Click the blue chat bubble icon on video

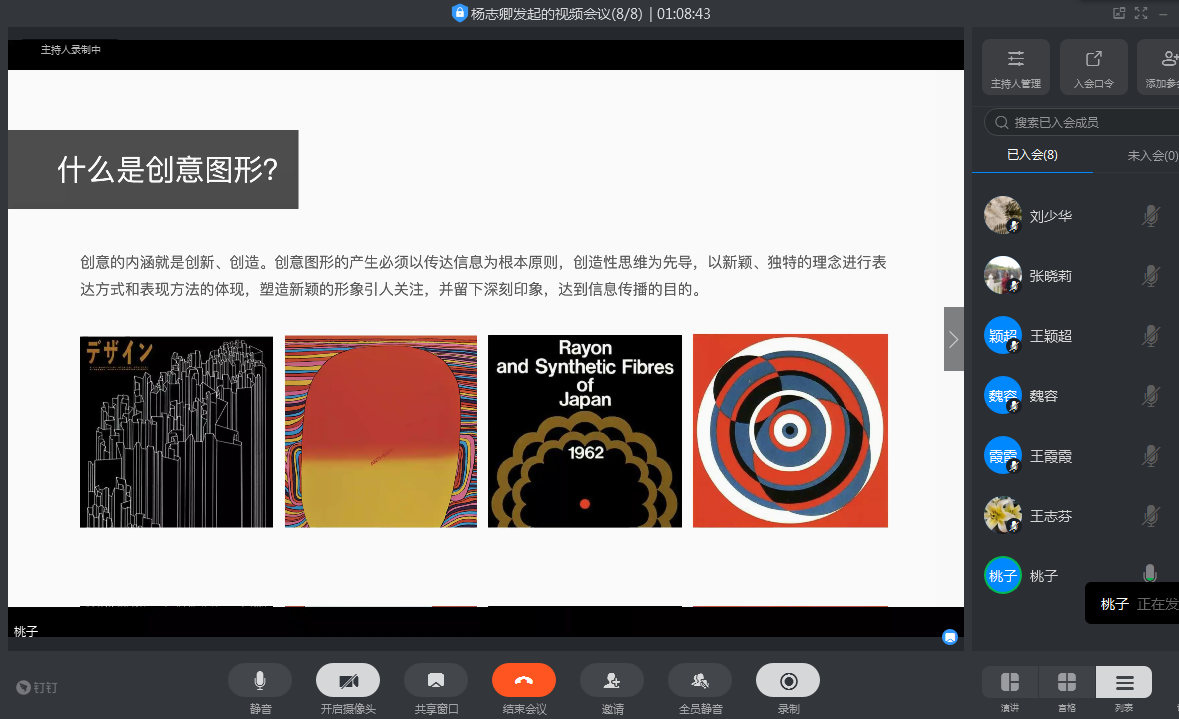(950, 637)
